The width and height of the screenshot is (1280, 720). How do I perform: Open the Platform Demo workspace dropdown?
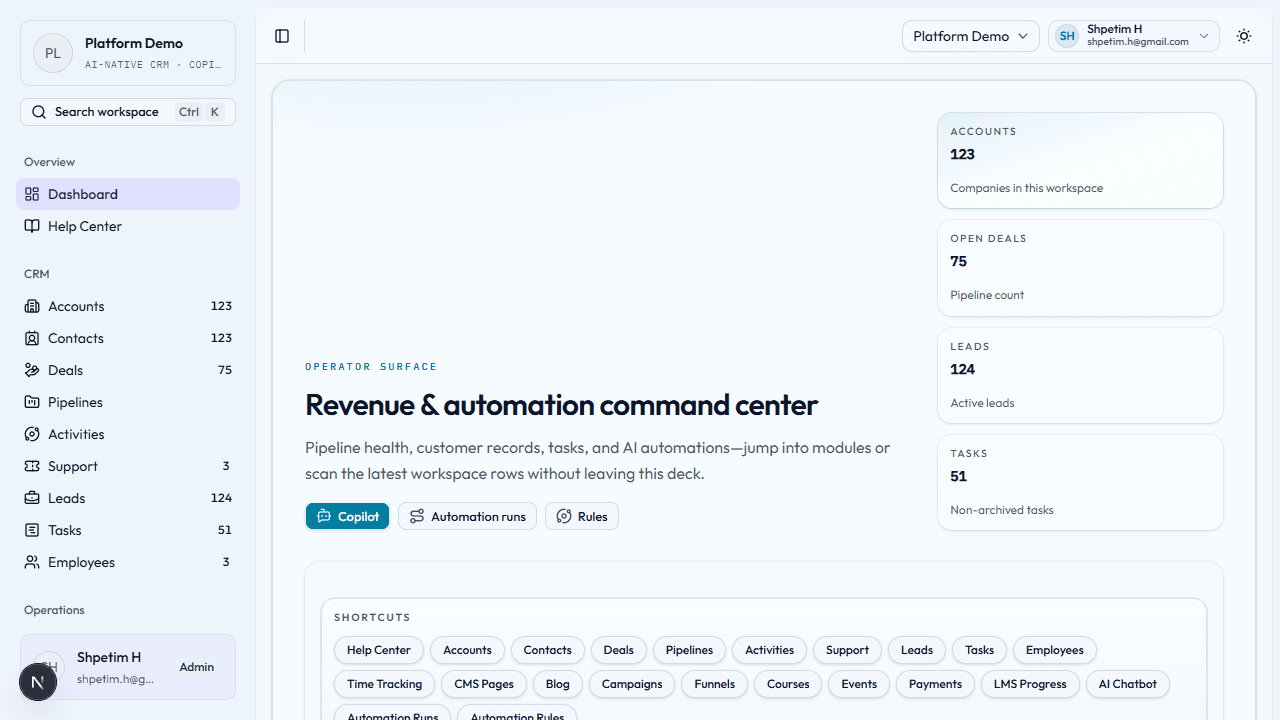(x=970, y=36)
